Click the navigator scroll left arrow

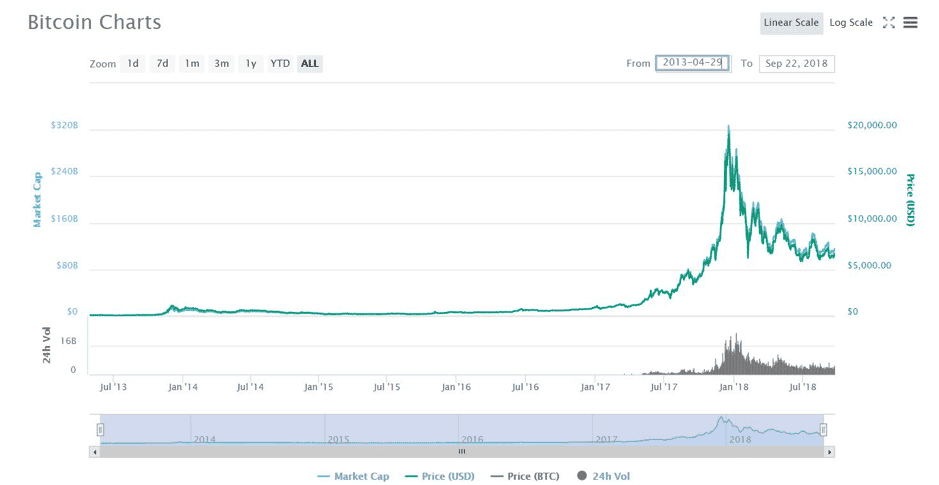[95, 451]
